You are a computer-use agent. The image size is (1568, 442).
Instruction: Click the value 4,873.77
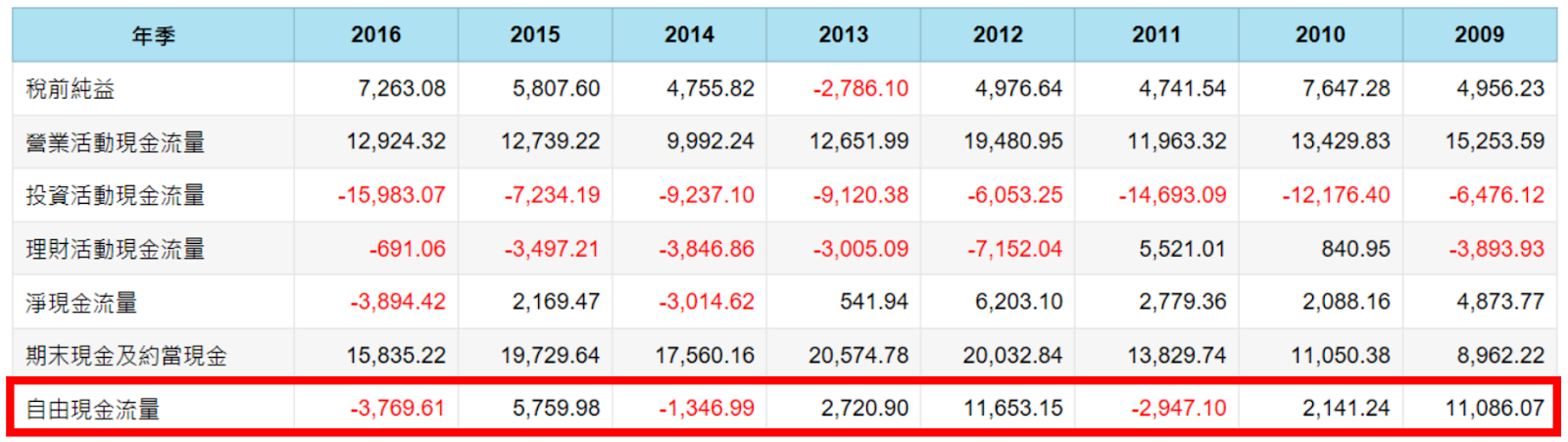coord(1500,302)
